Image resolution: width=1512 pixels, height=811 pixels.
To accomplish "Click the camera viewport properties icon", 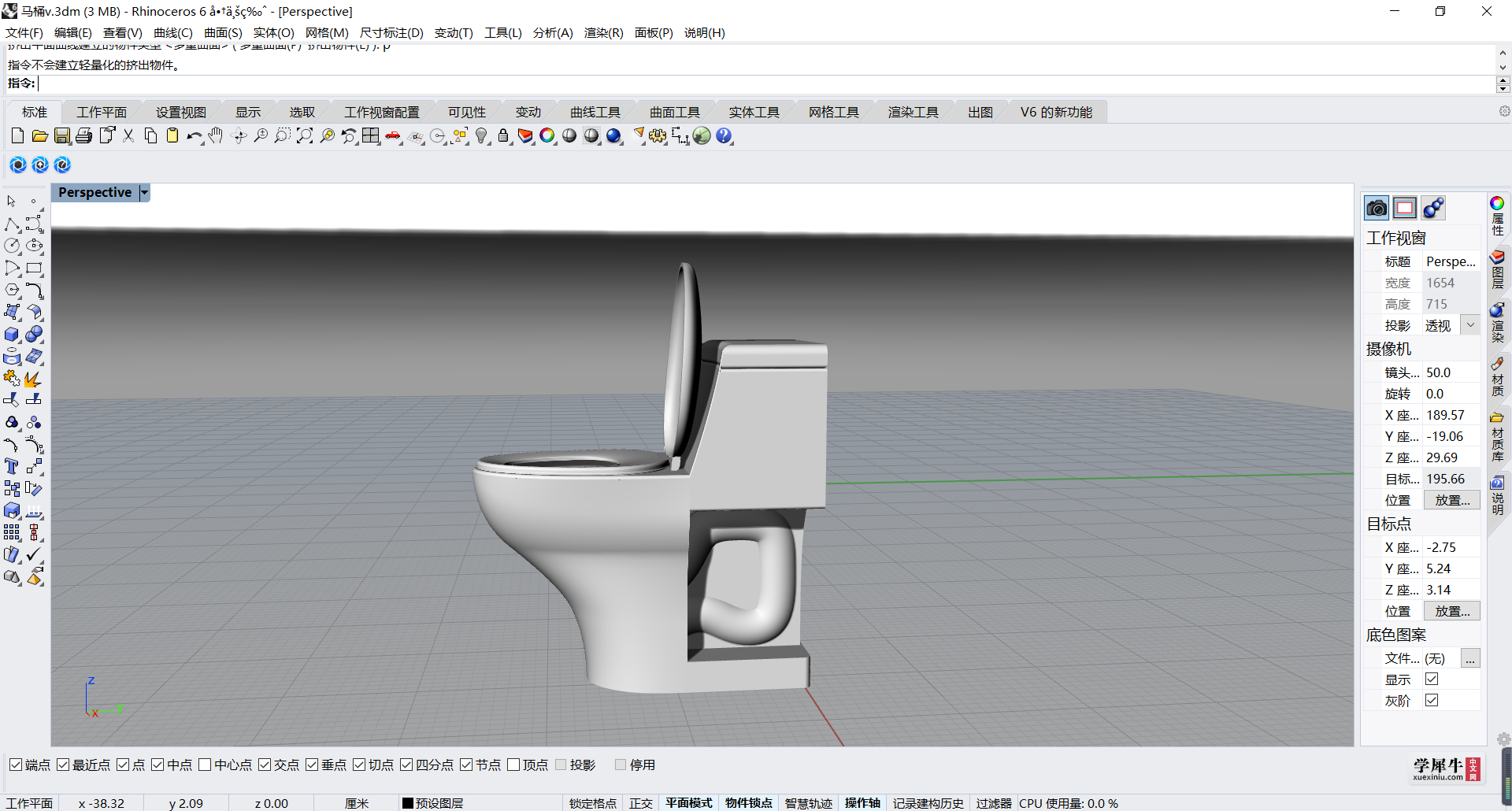I will click(1377, 208).
